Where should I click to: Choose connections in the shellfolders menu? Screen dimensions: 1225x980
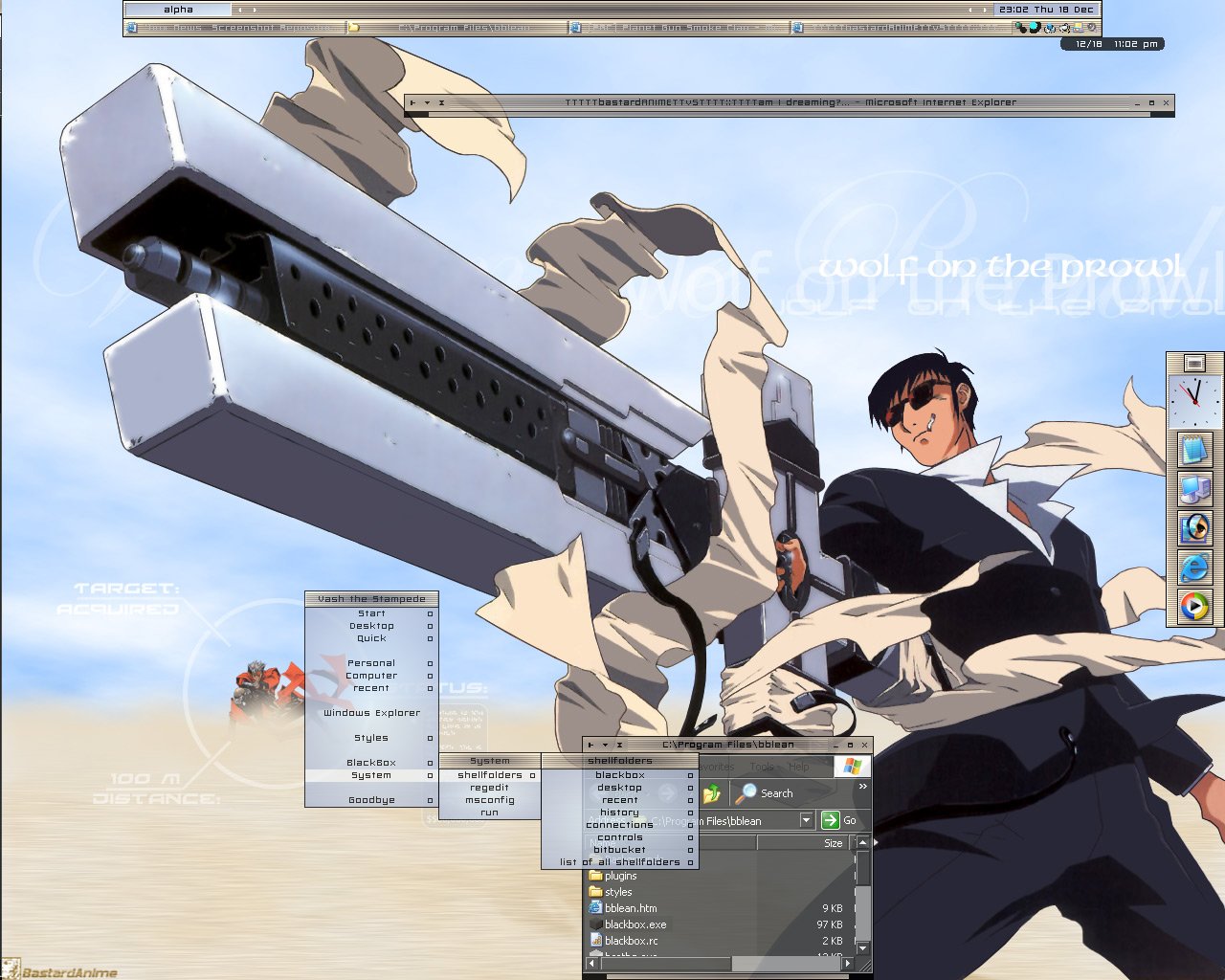[x=620, y=825]
